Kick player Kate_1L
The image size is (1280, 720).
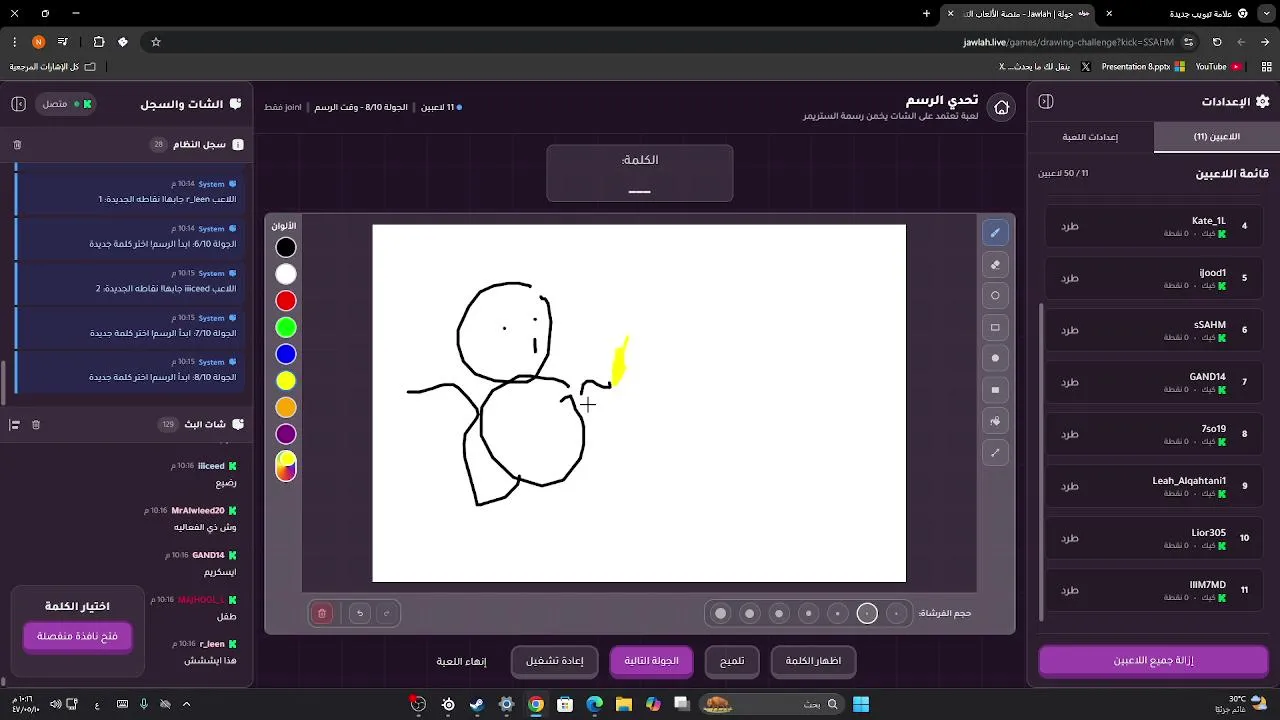(1070, 226)
